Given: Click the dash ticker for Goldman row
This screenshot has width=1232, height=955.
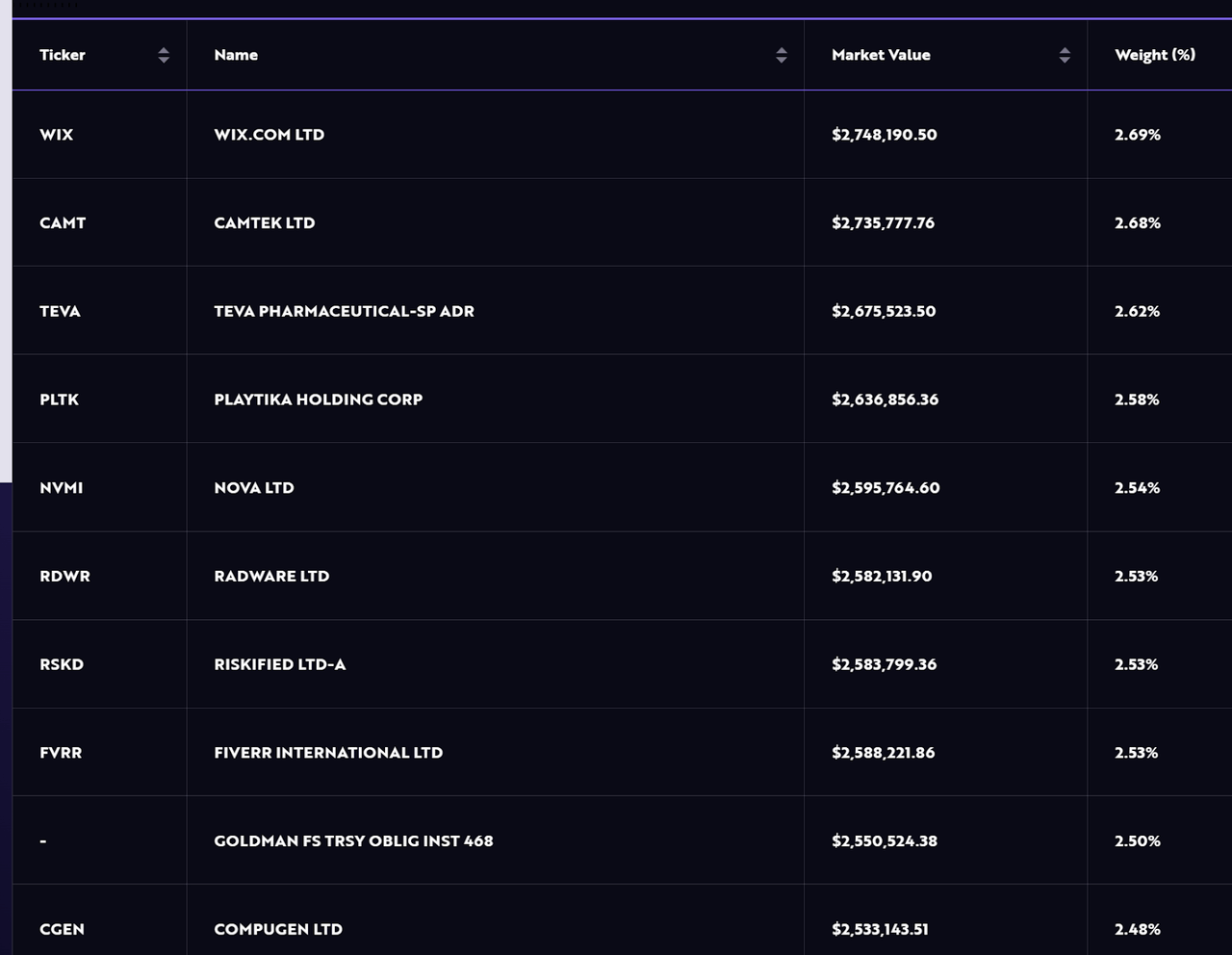Looking at the screenshot, I should click(x=43, y=841).
